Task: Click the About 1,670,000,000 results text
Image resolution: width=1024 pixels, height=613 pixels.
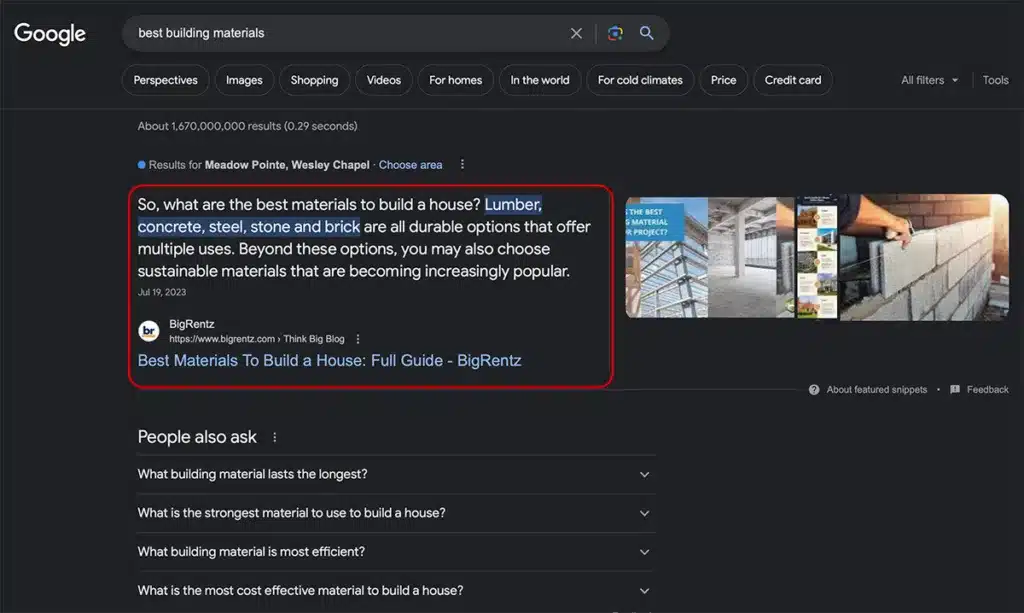Action: [248, 126]
